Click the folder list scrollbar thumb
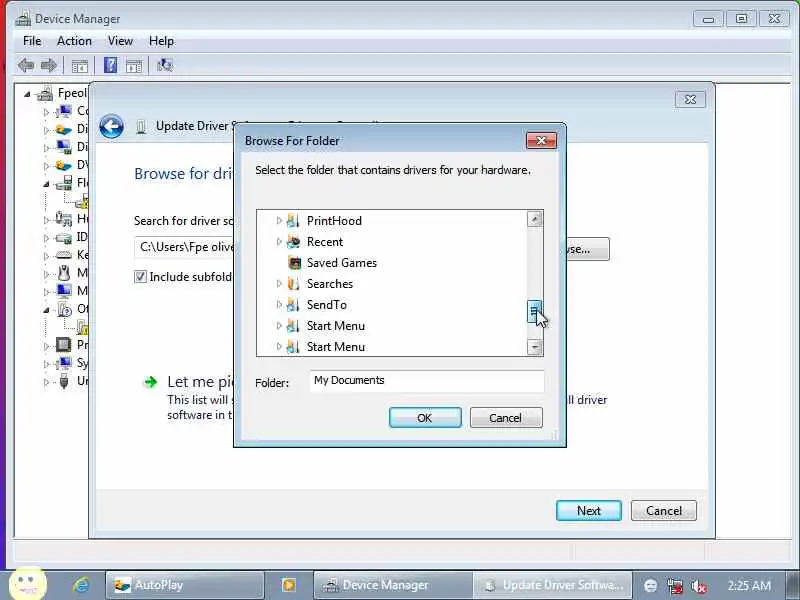The image size is (800, 600). coord(535,312)
